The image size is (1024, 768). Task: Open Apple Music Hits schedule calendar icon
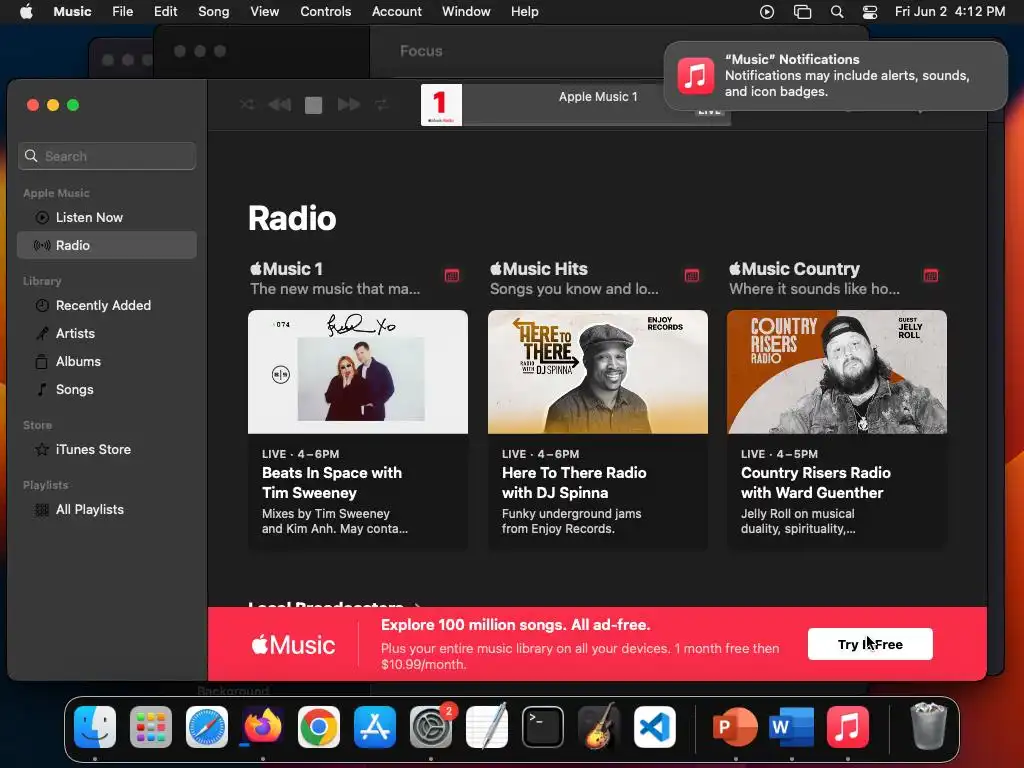692,276
